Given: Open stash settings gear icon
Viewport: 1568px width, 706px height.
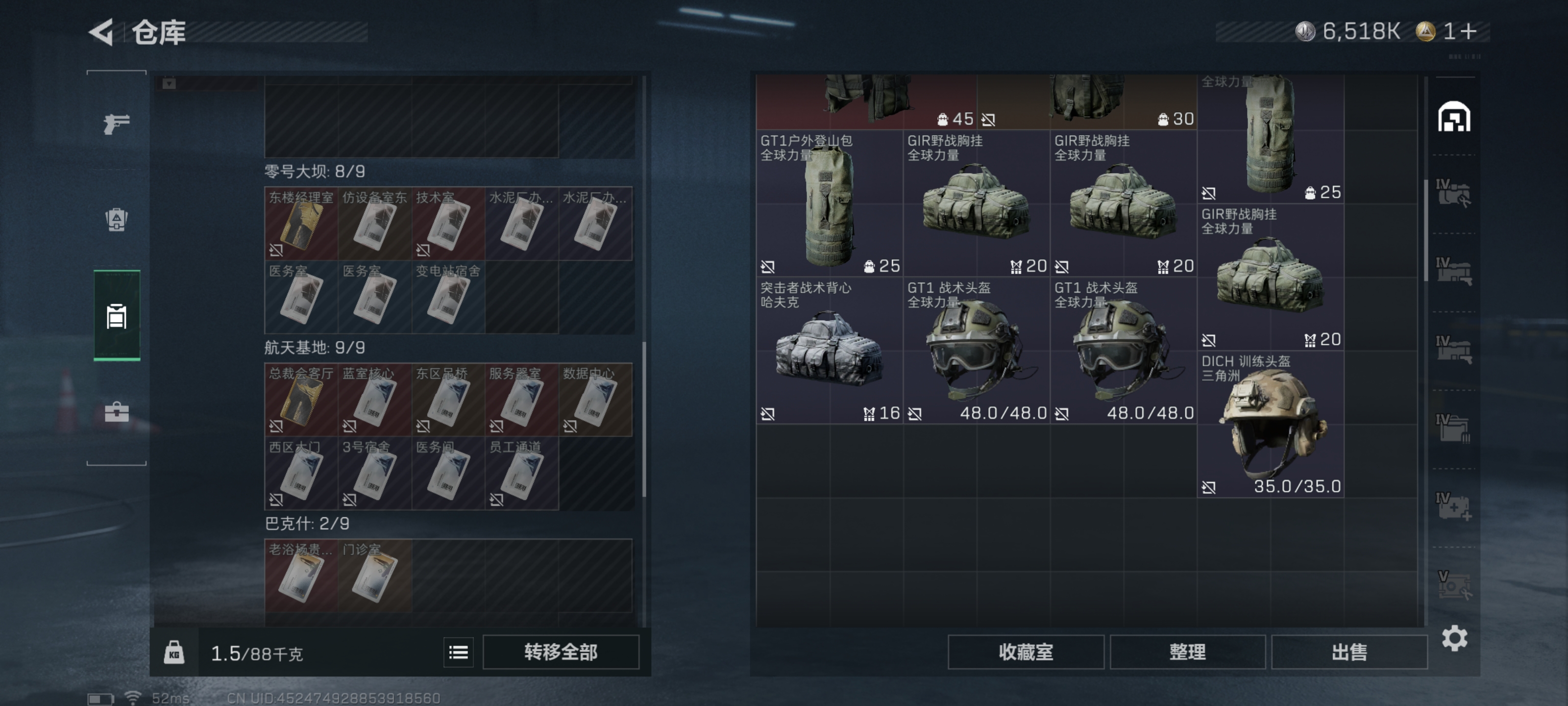Looking at the screenshot, I should pos(1454,638).
